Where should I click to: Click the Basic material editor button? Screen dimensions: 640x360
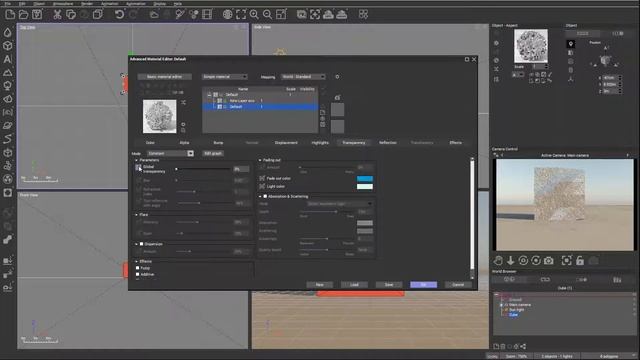click(164, 77)
